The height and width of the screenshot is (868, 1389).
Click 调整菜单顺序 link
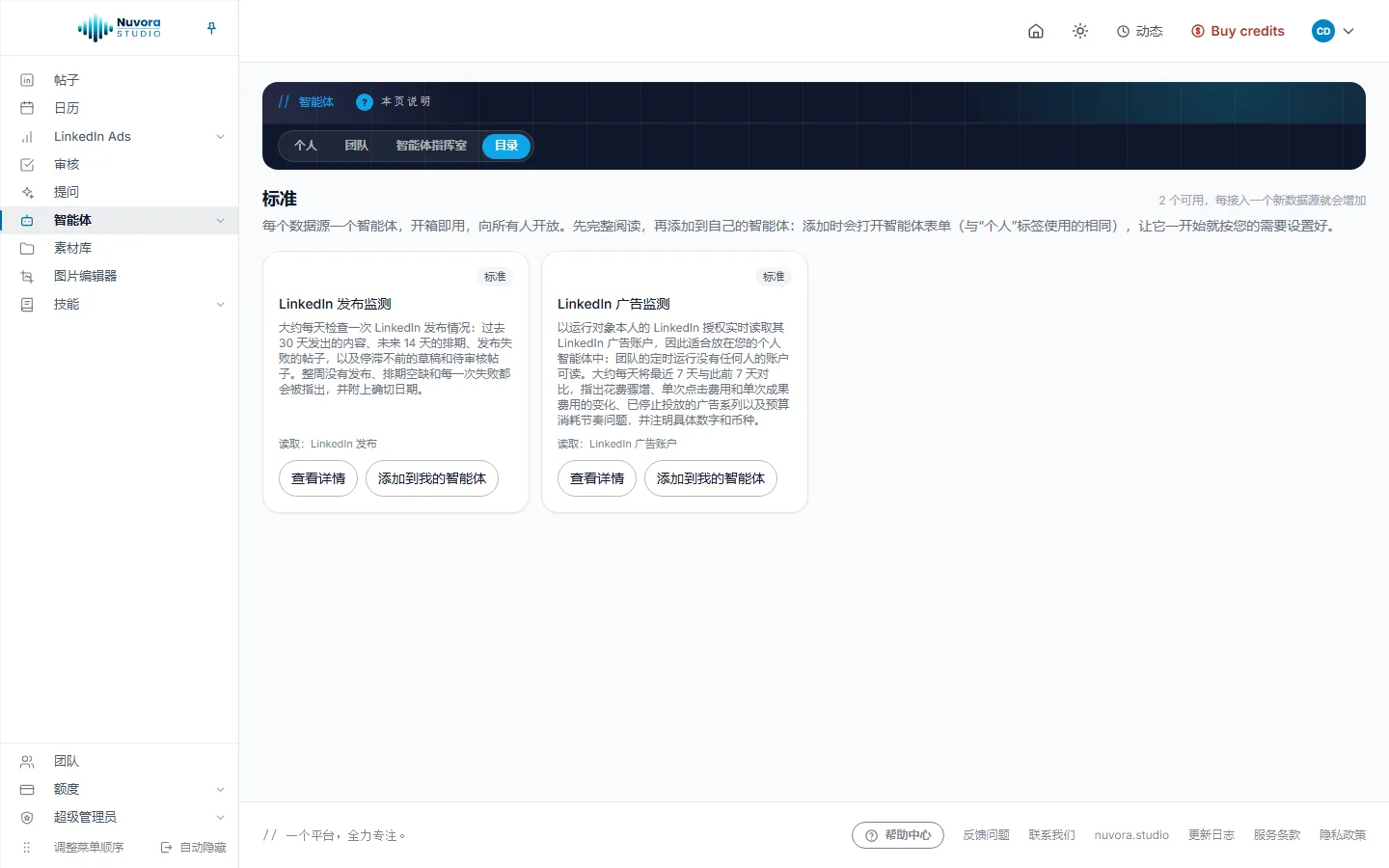pyautogui.click(x=89, y=847)
